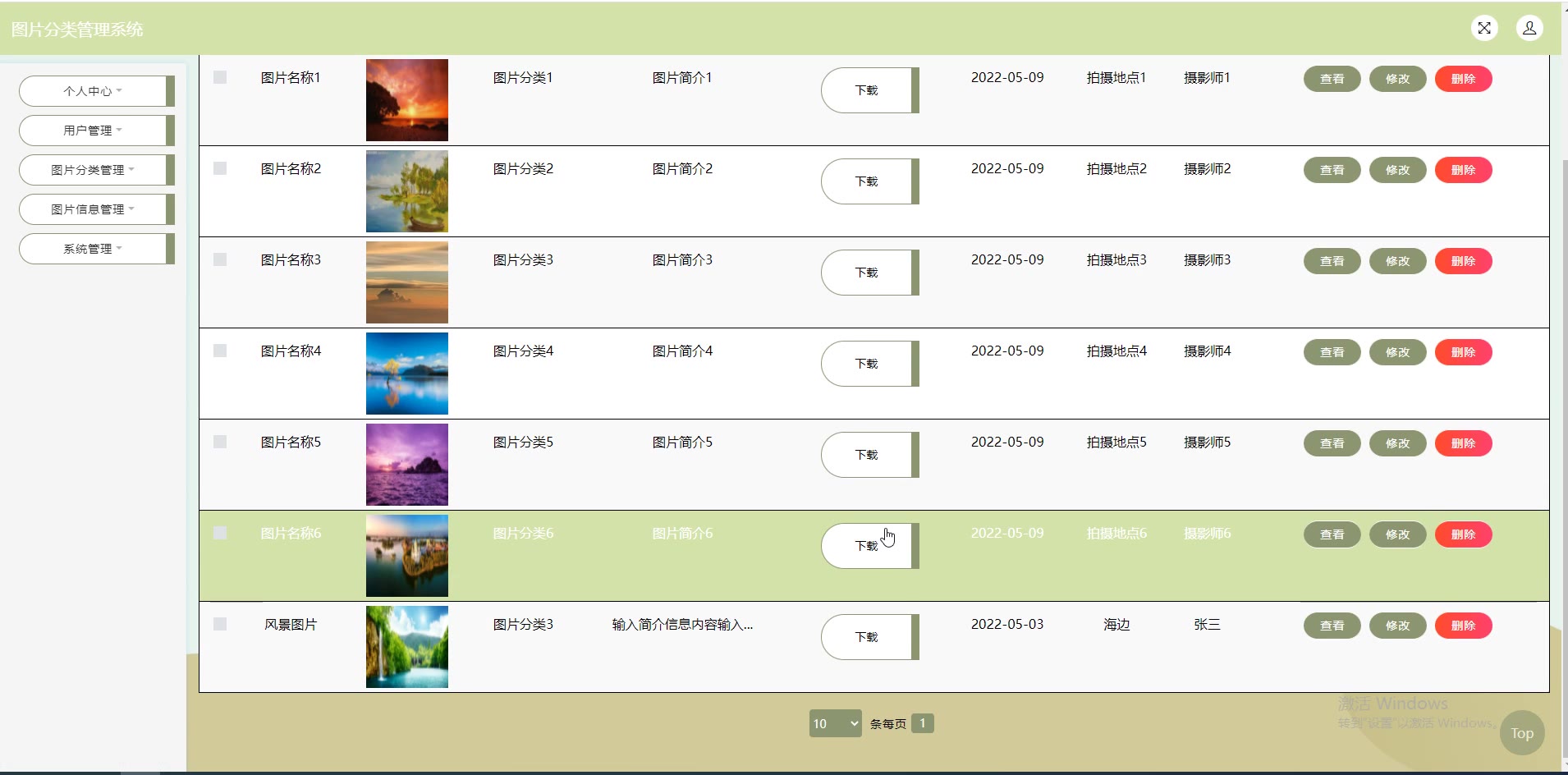
Task: View details with 查看 for 图片名称6
Action: point(1332,534)
